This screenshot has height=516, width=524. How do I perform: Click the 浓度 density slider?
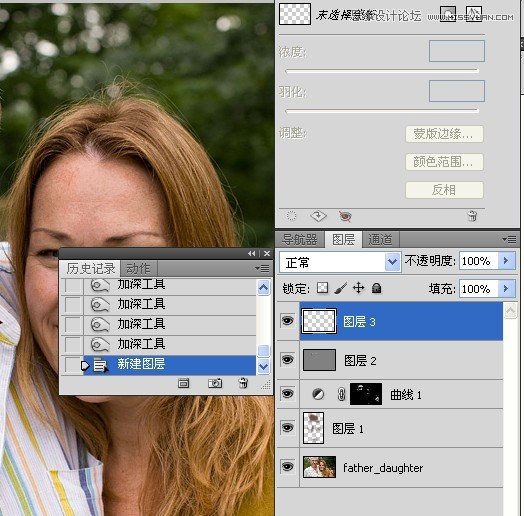[382, 71]
